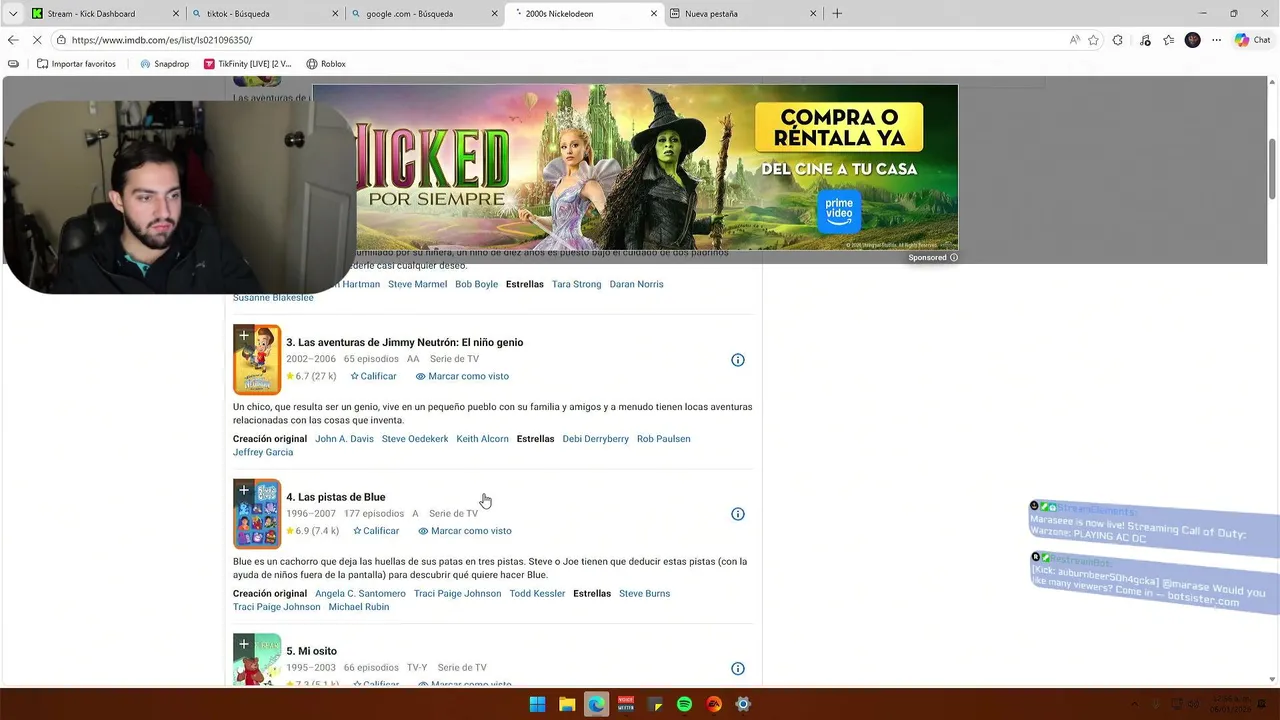Viewport: 1280px width, 720px height.
Task: Open the read aloud icon in address bar
Action: [1074, 40]
